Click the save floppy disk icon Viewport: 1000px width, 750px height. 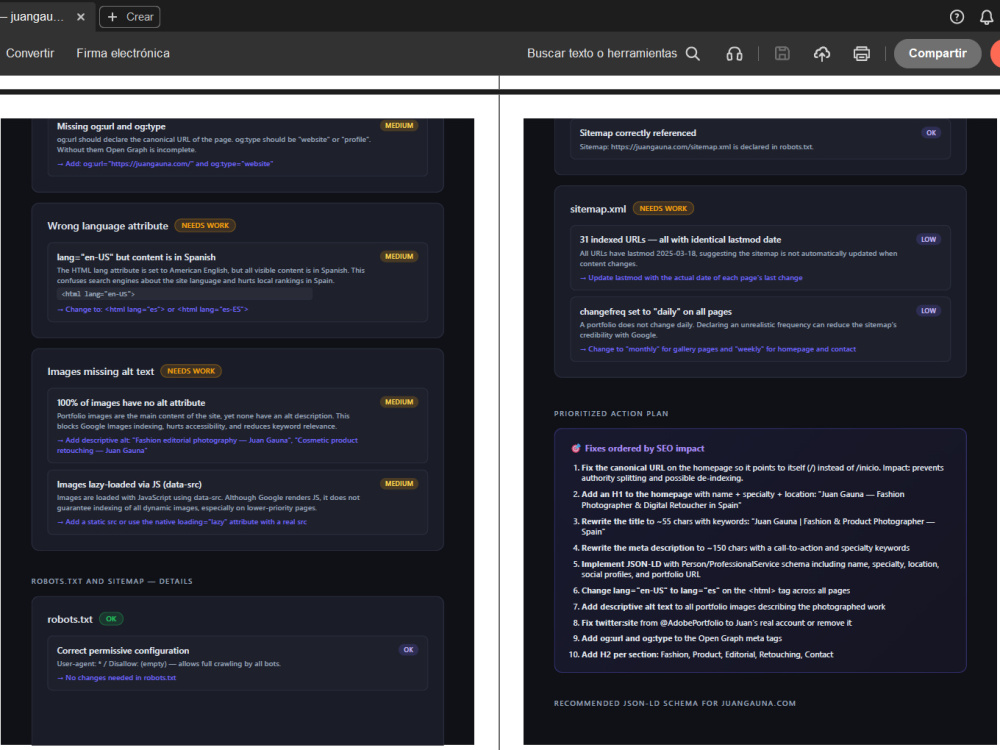coord(782,54)
